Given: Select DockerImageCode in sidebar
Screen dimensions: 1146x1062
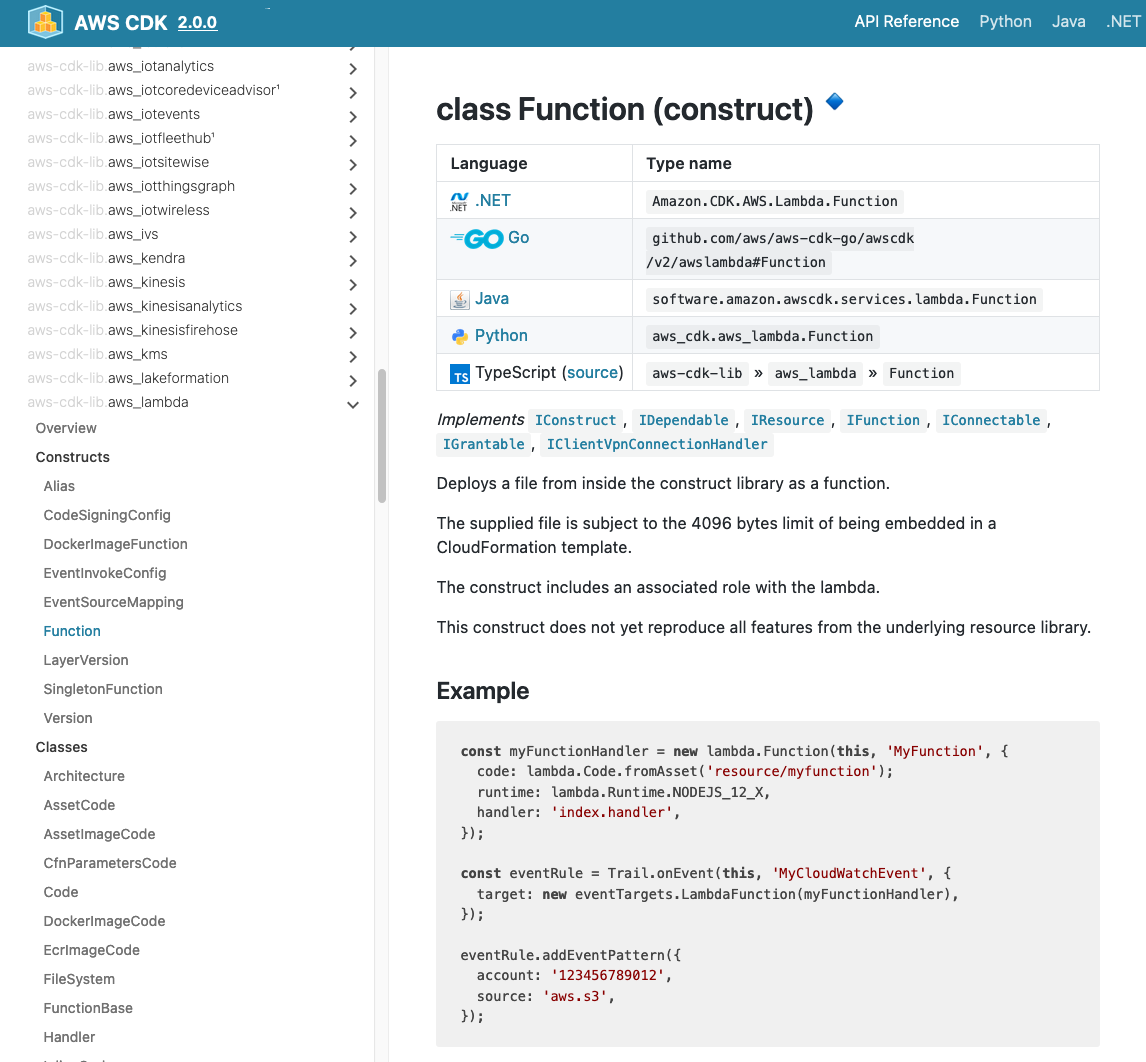Looking at the screenshot, I should 105,921.
